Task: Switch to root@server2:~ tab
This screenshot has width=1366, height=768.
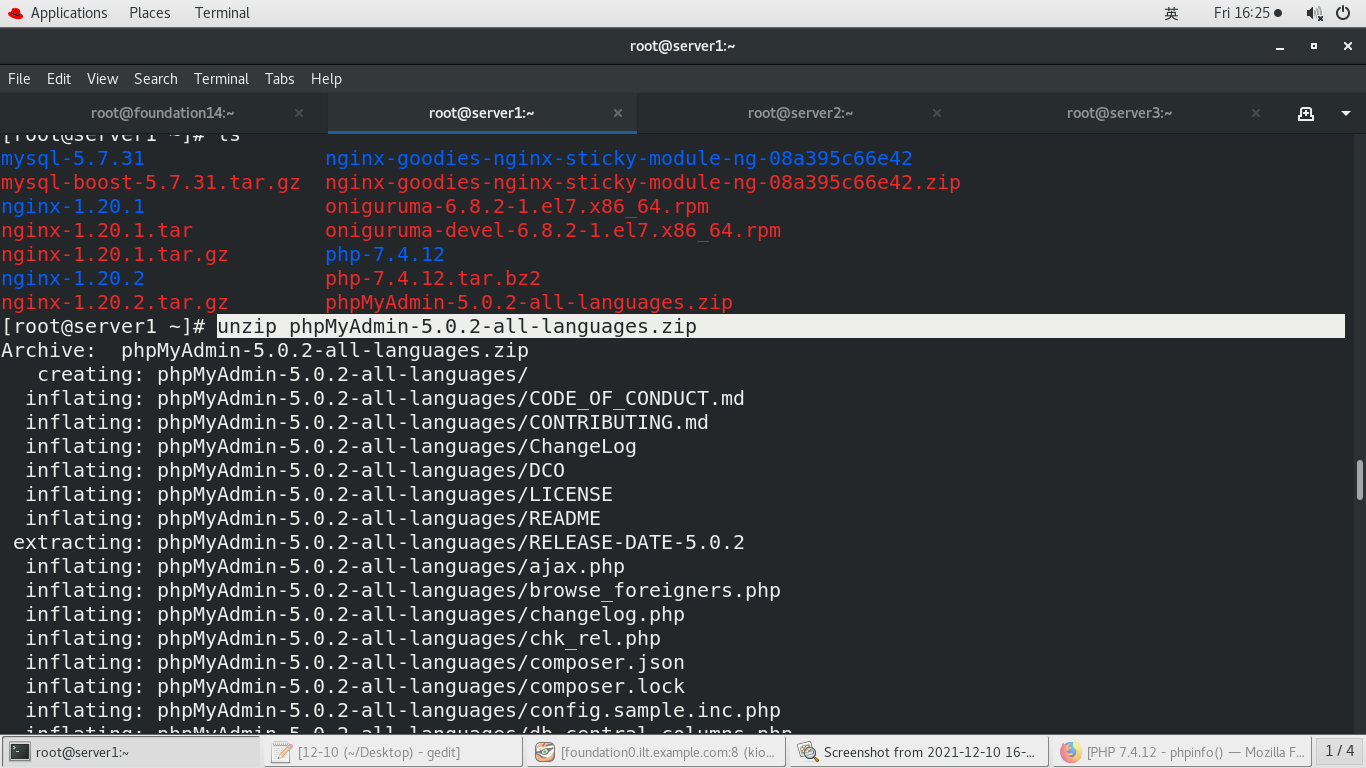Action: [x=801, y=113]
